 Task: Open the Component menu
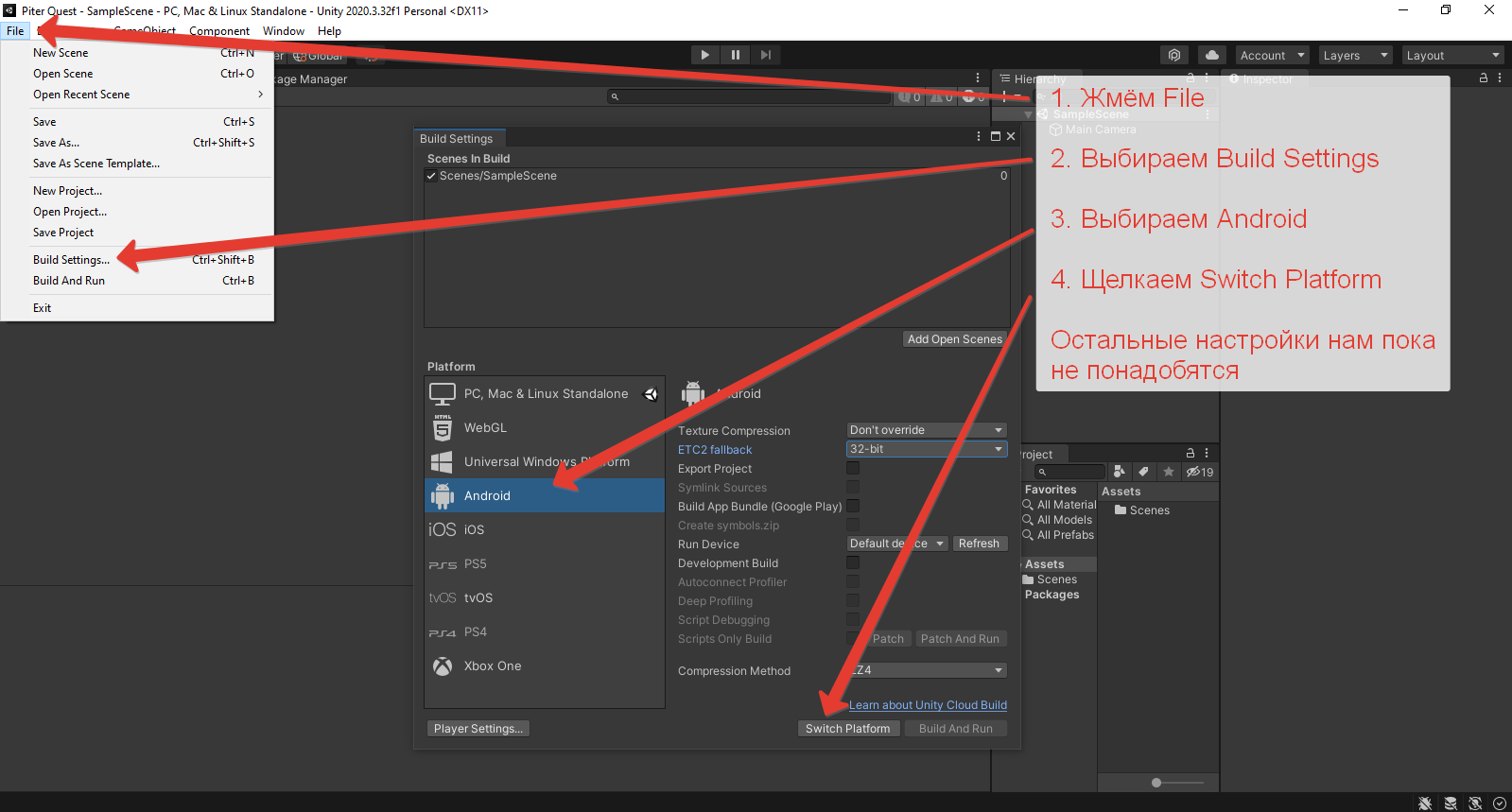219,31
